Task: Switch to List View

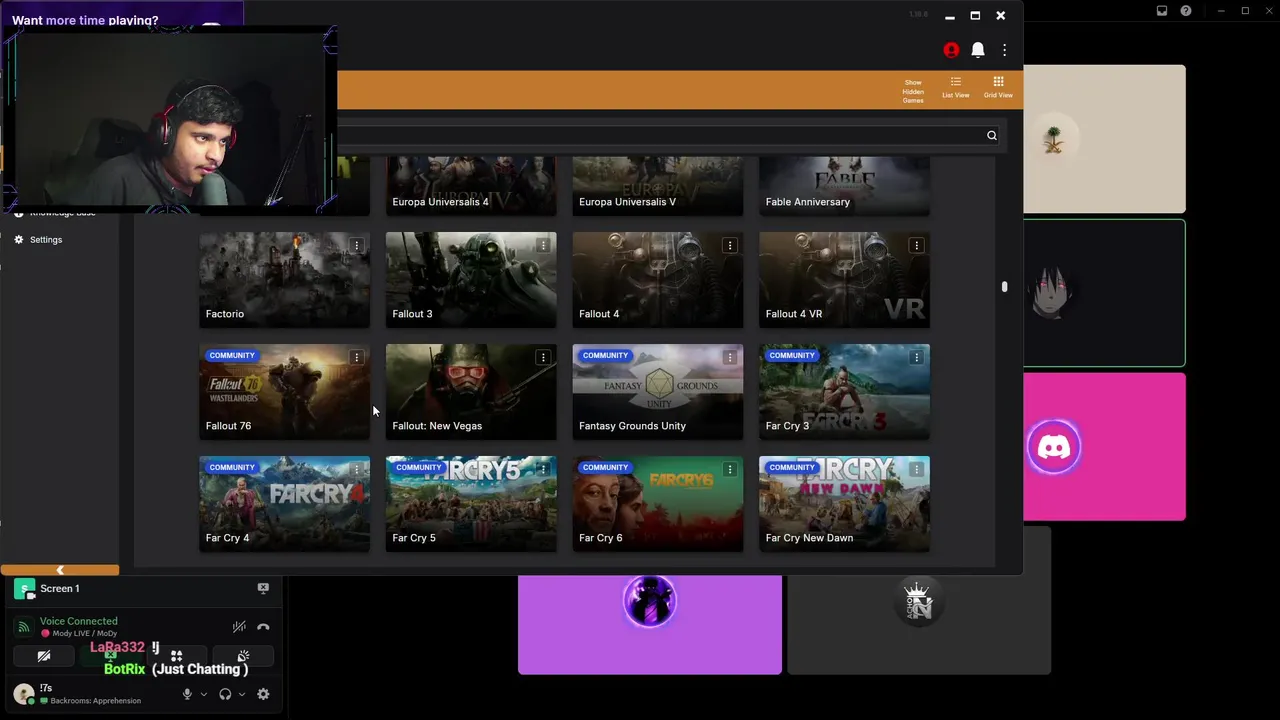Action: 955,87
